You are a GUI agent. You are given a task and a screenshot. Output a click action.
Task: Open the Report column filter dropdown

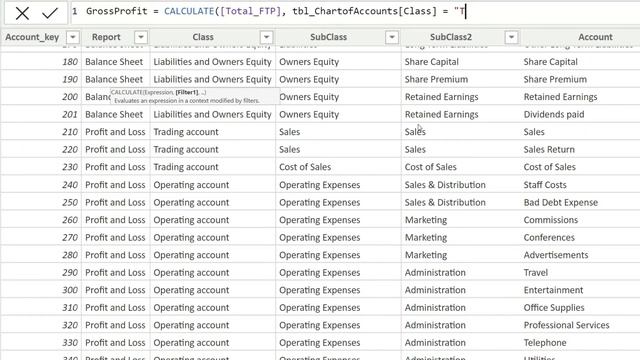pyautogui.click(x=141, y=37)
